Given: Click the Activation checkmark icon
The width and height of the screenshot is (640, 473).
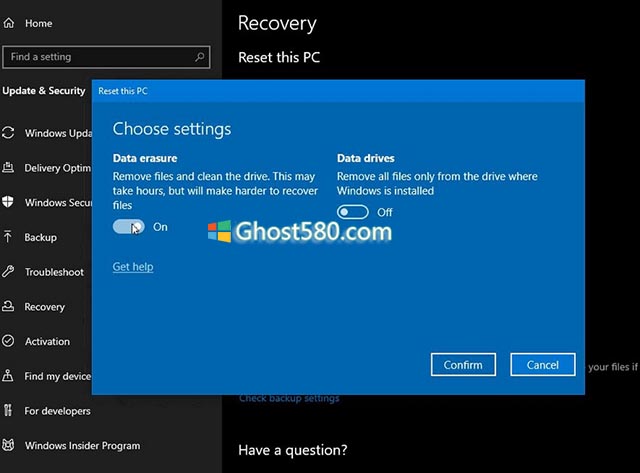Looking at the screenshot, I should point(9,342).
